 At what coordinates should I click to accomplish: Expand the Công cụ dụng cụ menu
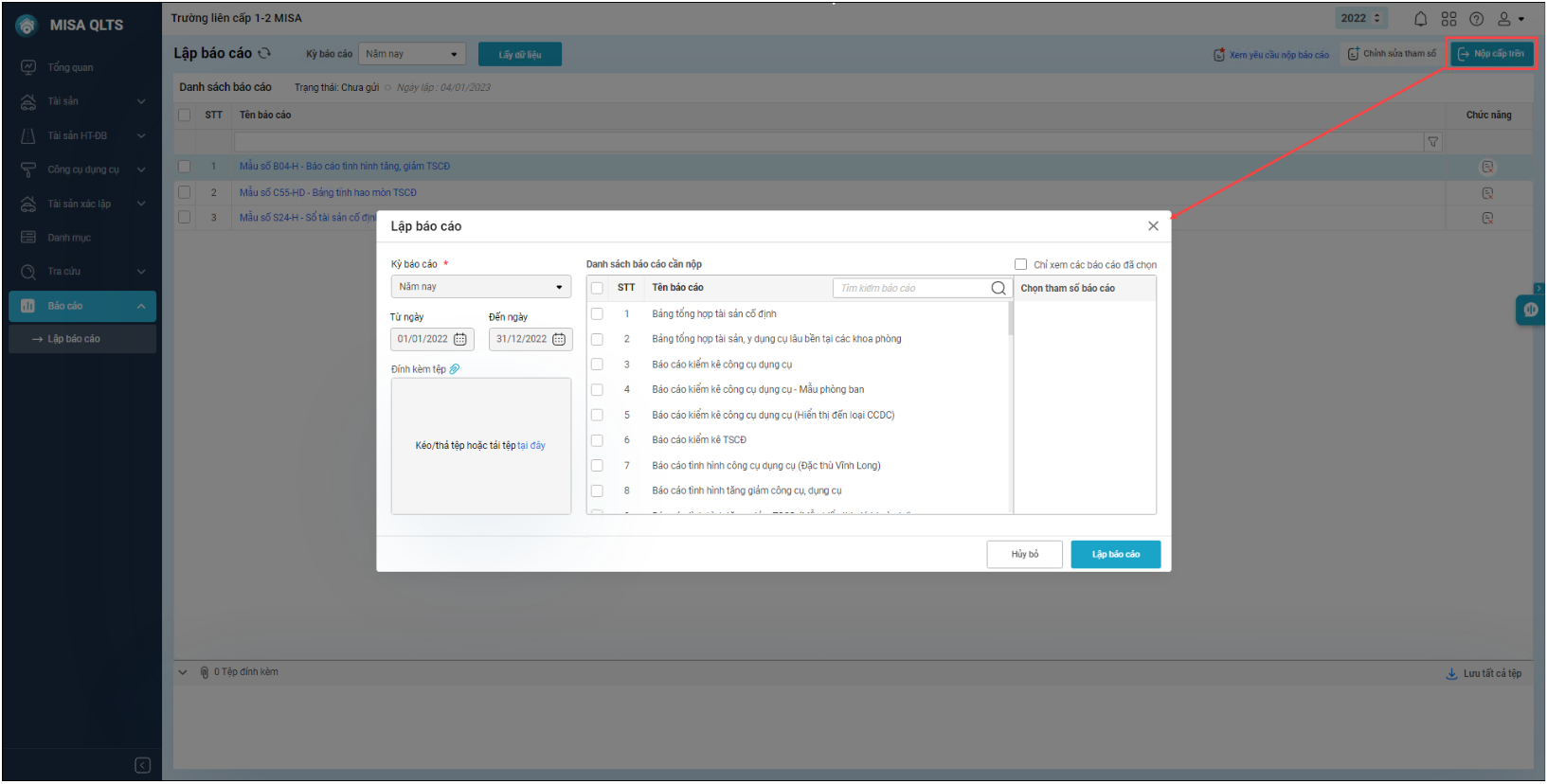pos(141,169)
